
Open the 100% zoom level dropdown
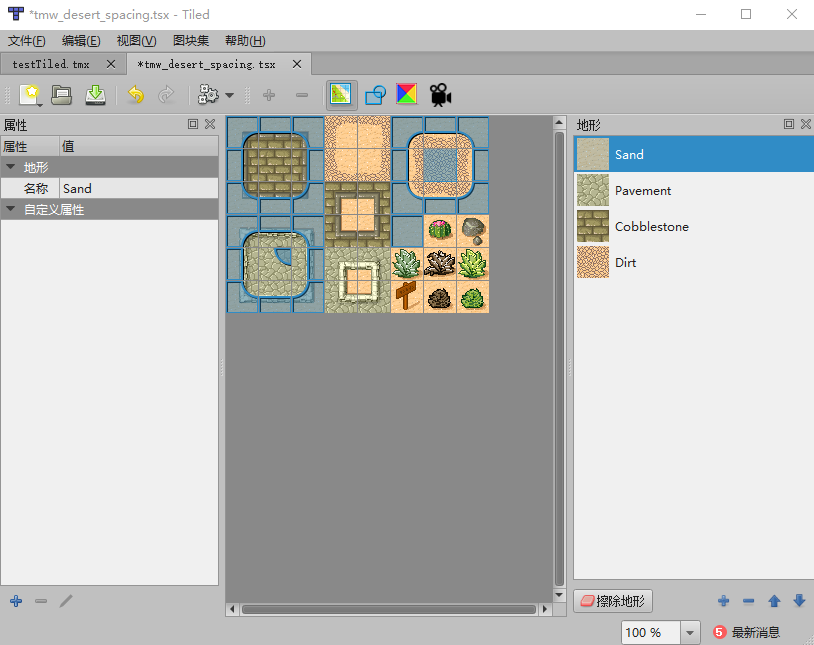689,632
